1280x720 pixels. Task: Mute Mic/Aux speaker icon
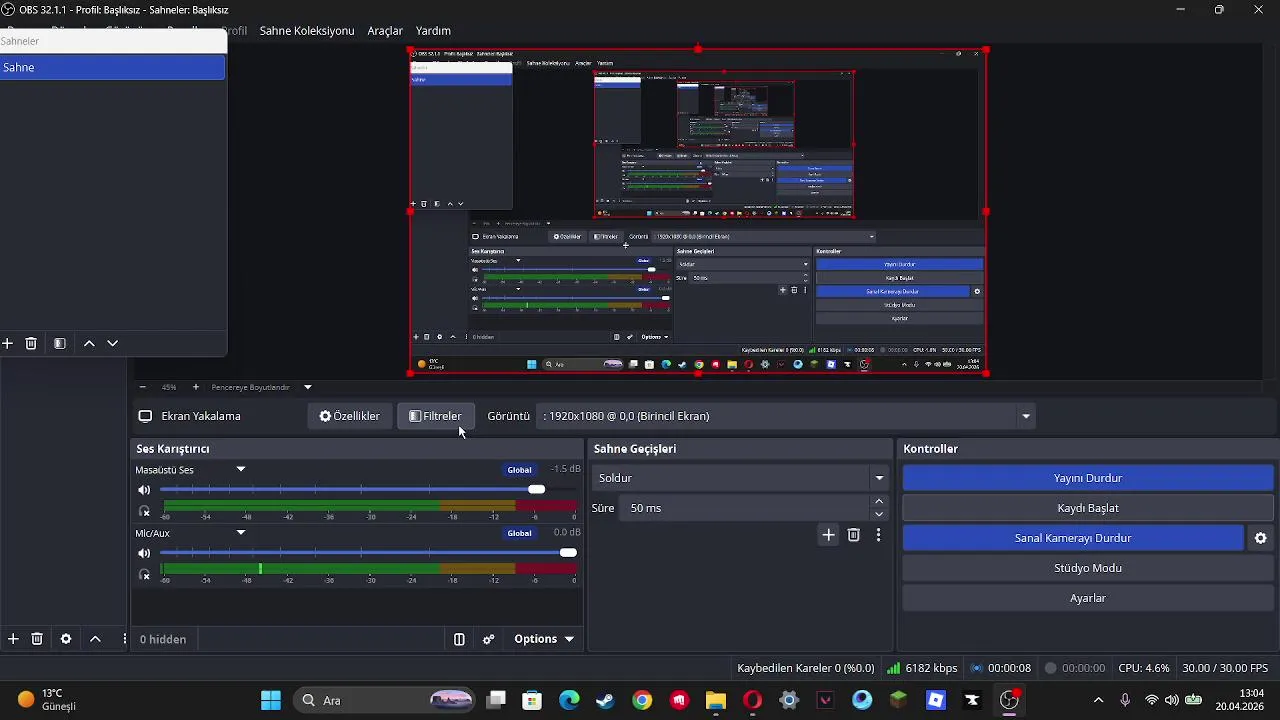pos(144,553)
